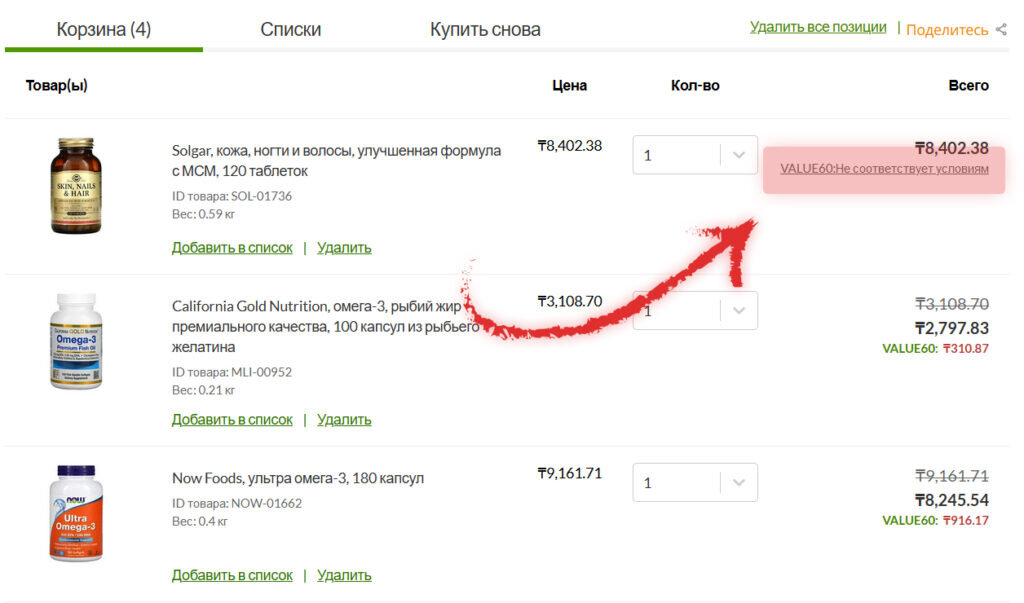Screen dimensions: 1024x603
Task: Click Solgar price ₸8,402.38 in Цена column
Action: 569,146
